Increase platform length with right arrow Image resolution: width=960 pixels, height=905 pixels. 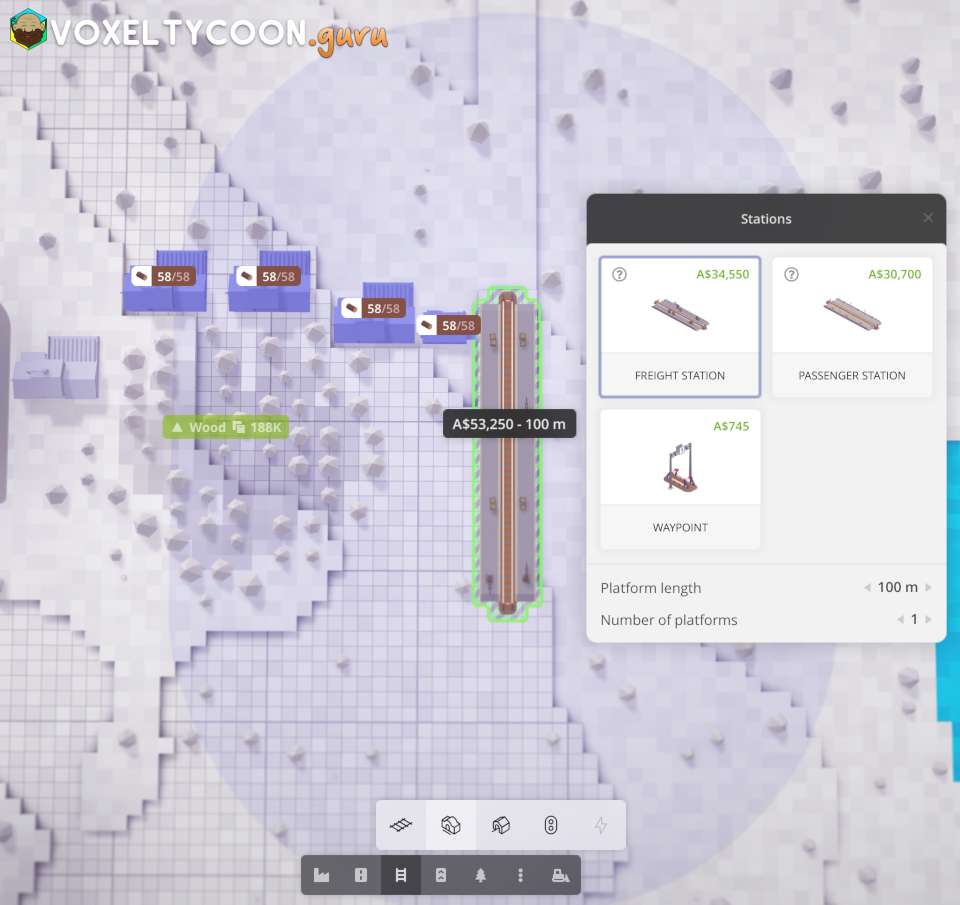click(x=929, y=588)
